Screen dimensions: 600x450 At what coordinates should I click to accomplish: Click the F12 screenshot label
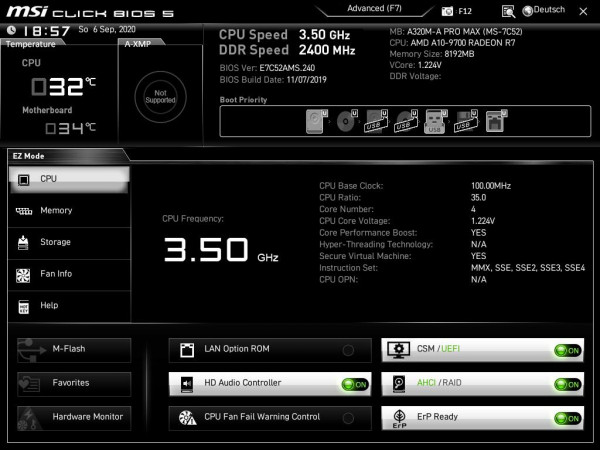pos(465,11)
